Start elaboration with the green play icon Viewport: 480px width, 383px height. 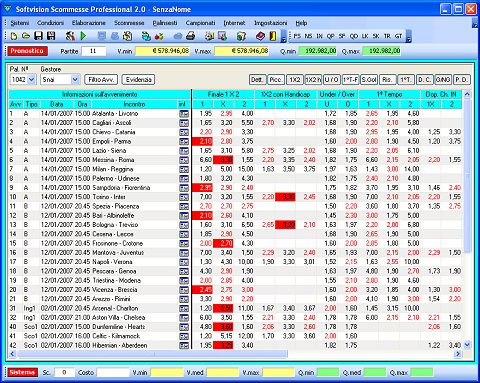(x=83, y=36)
